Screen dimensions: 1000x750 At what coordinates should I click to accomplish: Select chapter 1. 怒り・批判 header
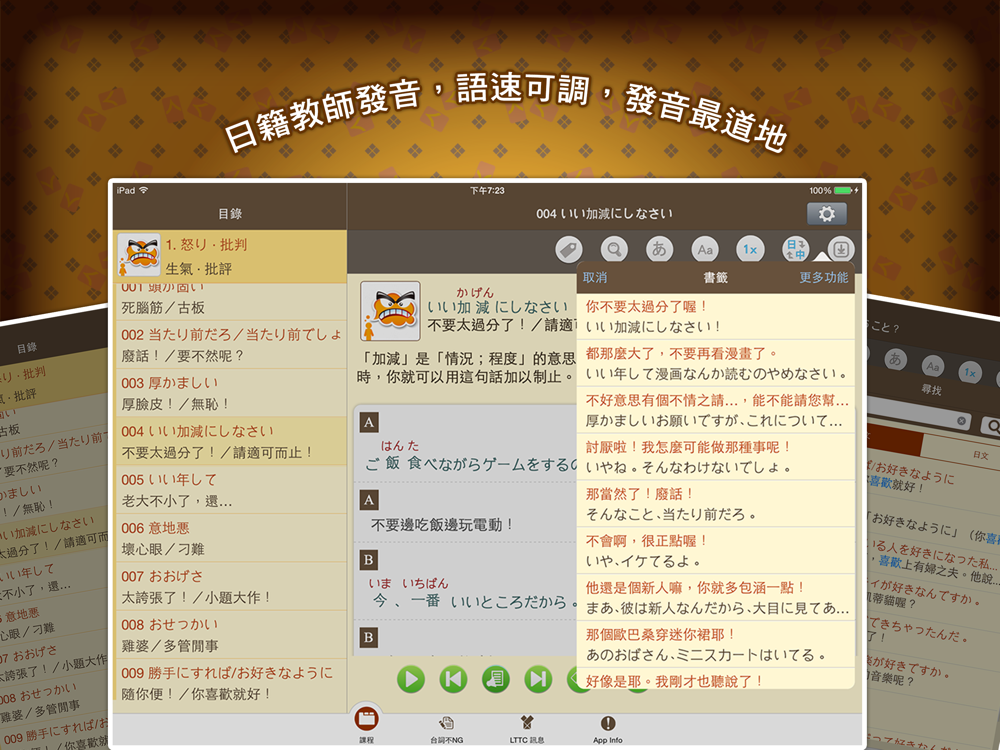click(230, 256)
